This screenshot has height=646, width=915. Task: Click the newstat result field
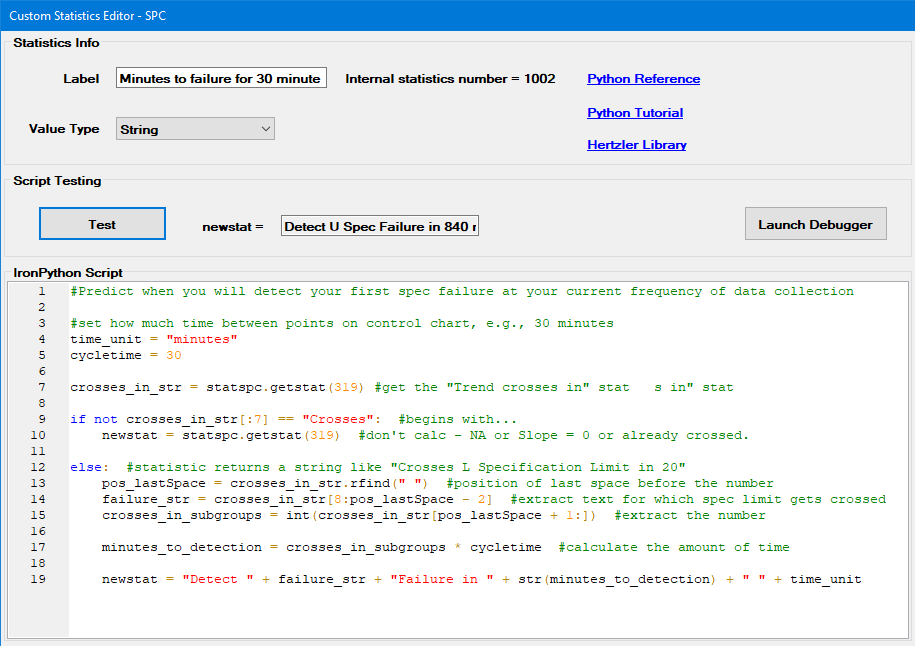(x=380, y=227)
